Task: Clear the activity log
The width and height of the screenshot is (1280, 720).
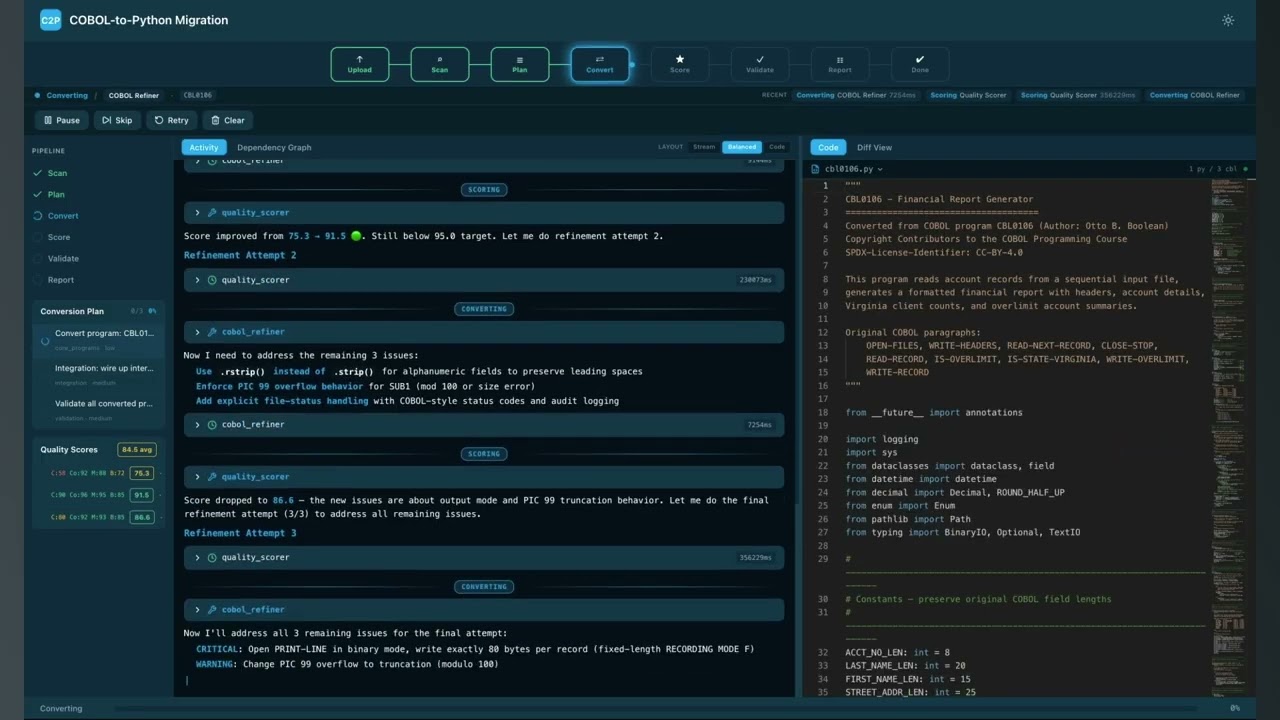Action: 227,120
